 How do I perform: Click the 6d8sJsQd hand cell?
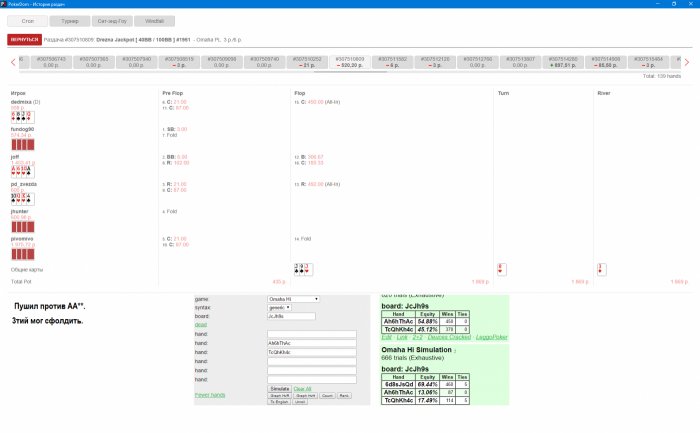point(399,384)
